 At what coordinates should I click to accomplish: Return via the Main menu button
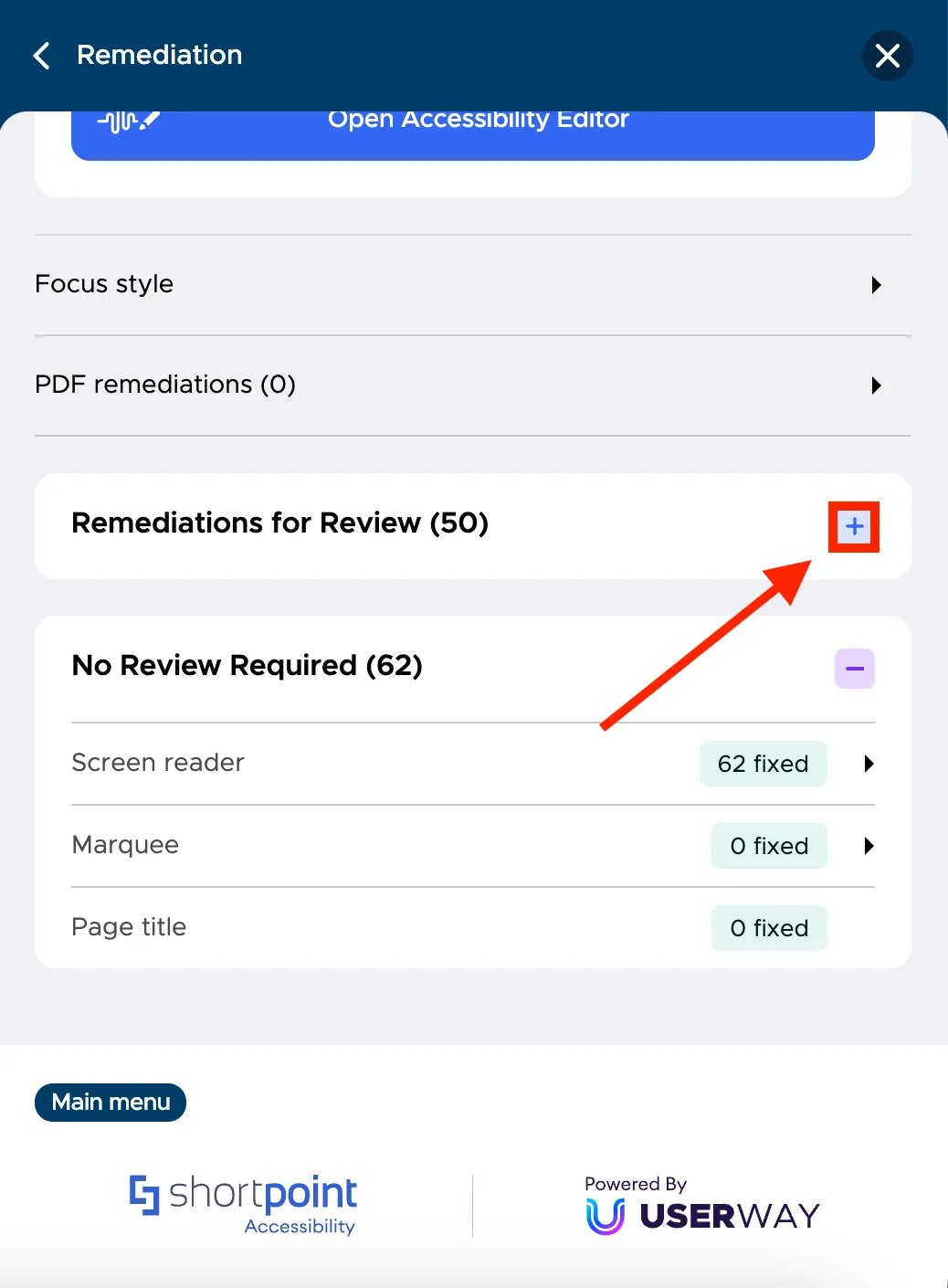111,1103
